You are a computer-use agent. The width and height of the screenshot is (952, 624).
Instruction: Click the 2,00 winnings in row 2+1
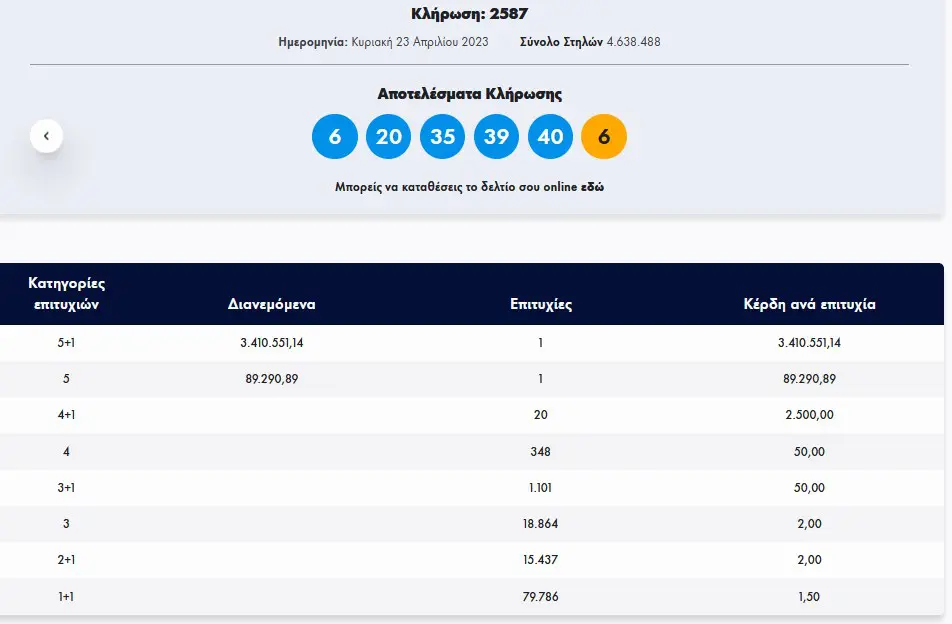point(809,560)
